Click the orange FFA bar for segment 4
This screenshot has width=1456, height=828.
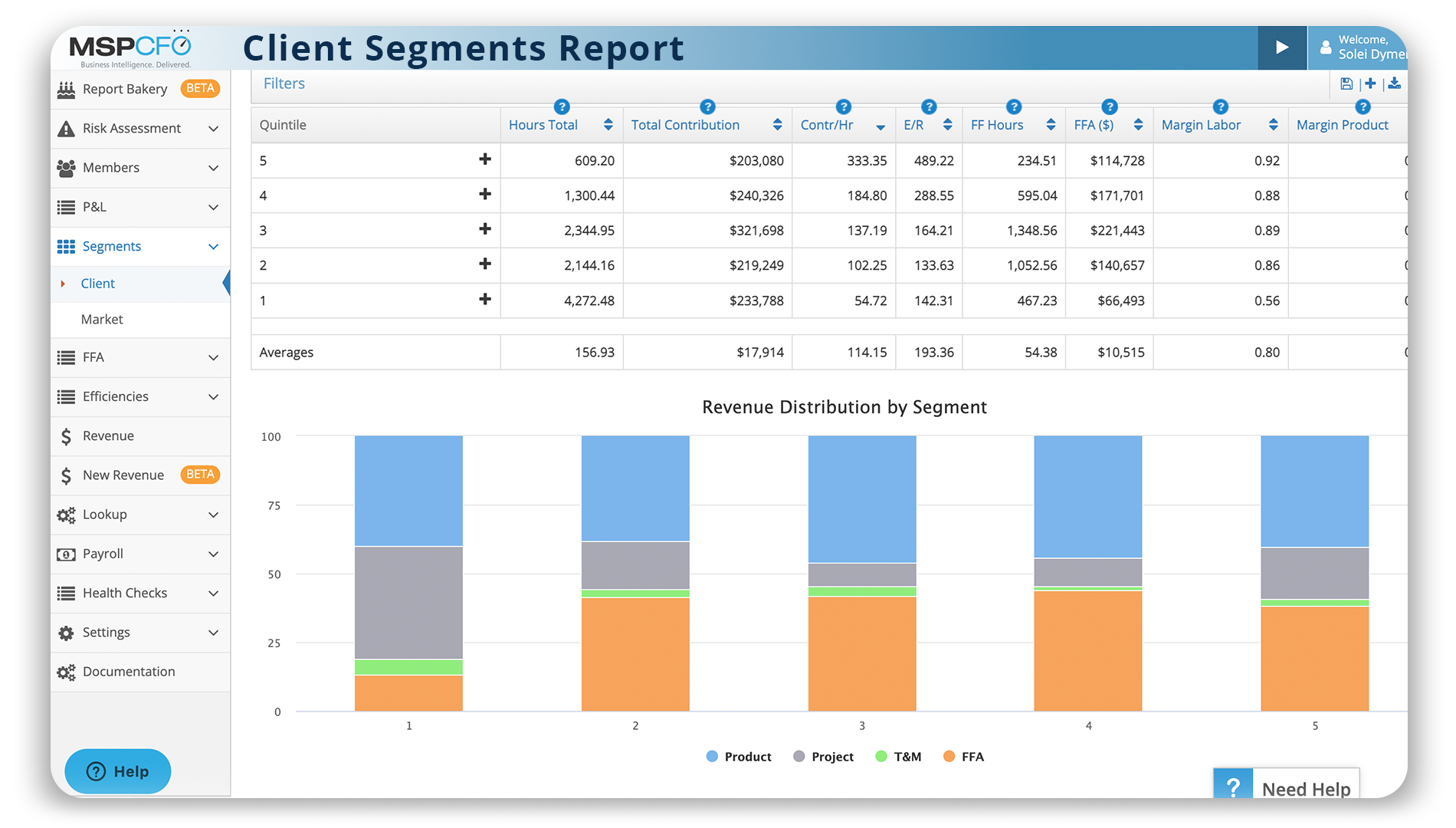click(1088, 651)
